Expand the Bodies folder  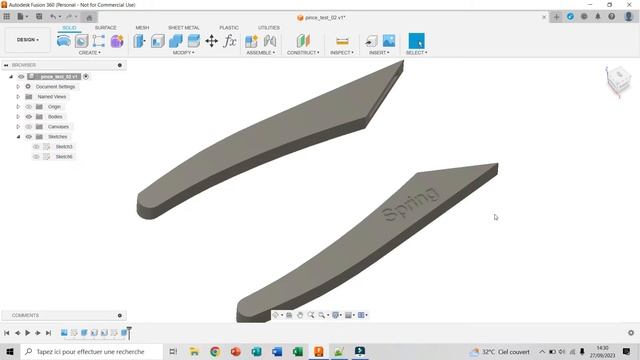tap(18, 117)
